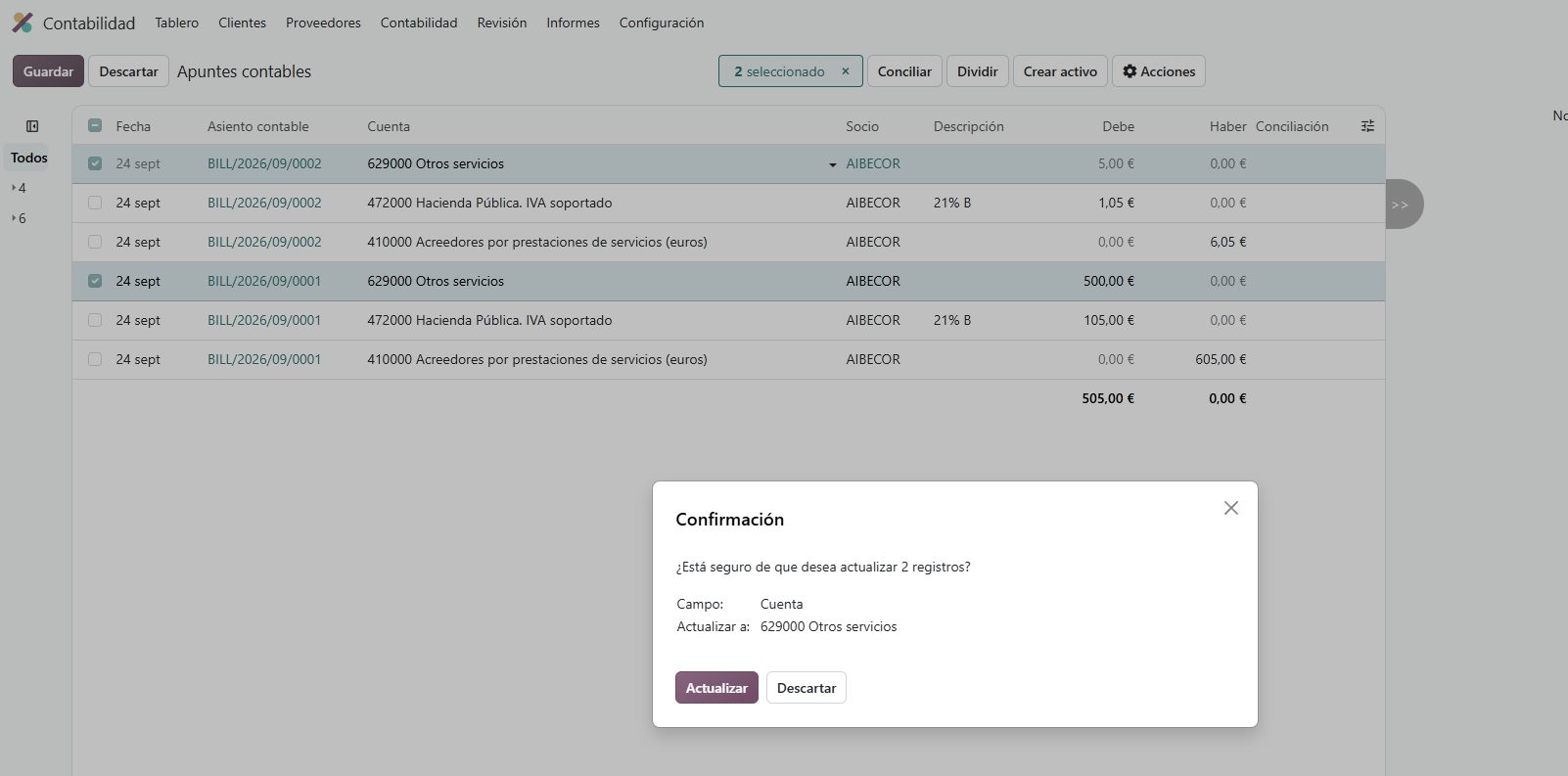The height and width of the screenshot is (776, 1568).
Task: Sort by the Cuenta column header
Action: tap(389, 126)
